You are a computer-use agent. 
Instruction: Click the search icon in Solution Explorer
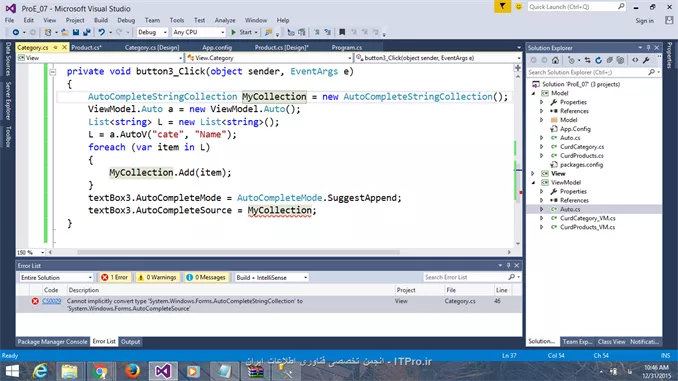(x=652, y=72)
